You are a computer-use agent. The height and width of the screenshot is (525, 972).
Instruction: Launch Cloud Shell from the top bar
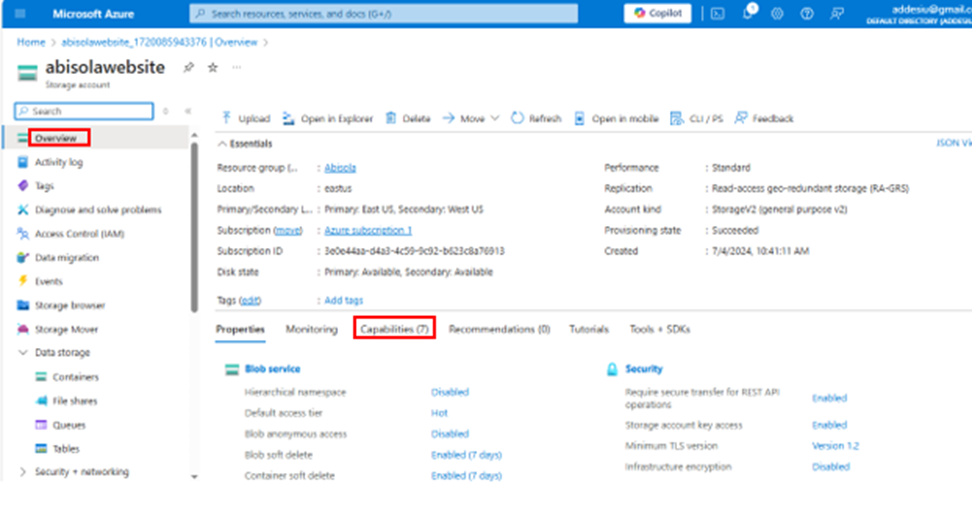pyautogui.click(x=717, y=14)
